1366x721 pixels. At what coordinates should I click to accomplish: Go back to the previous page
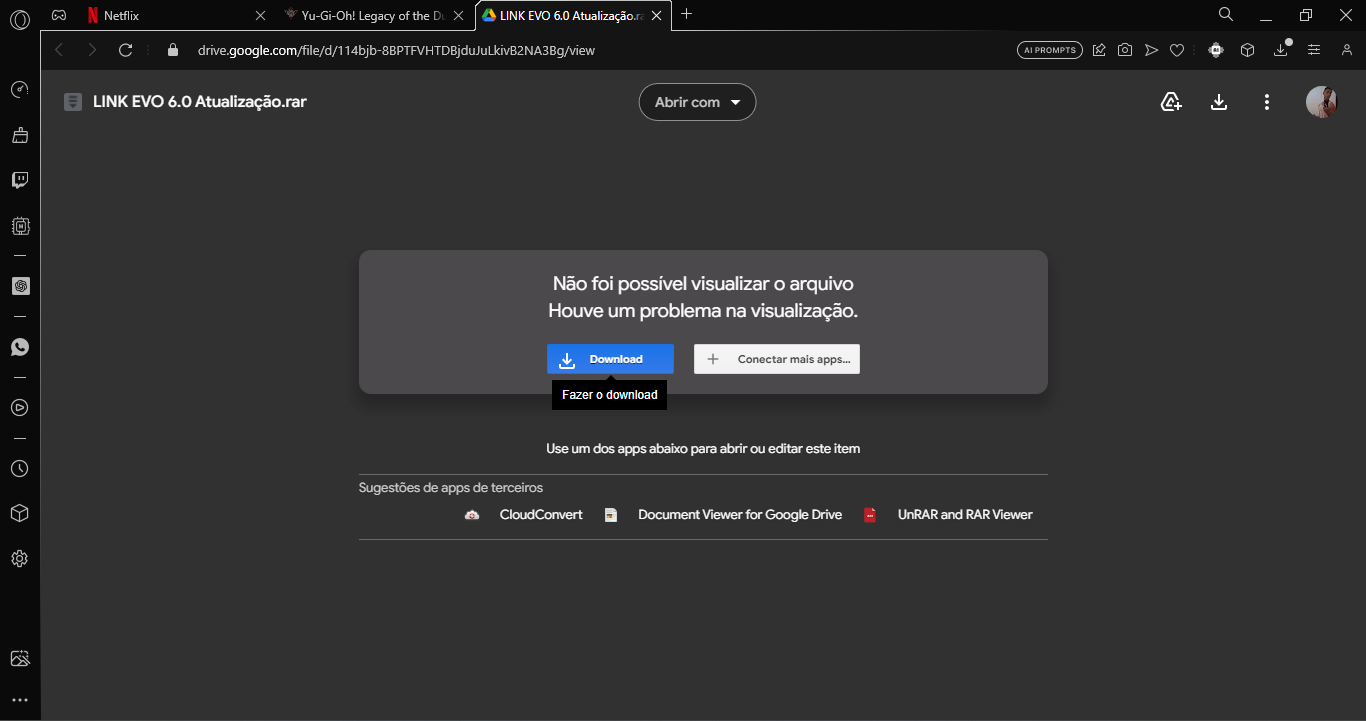point(59,50)
